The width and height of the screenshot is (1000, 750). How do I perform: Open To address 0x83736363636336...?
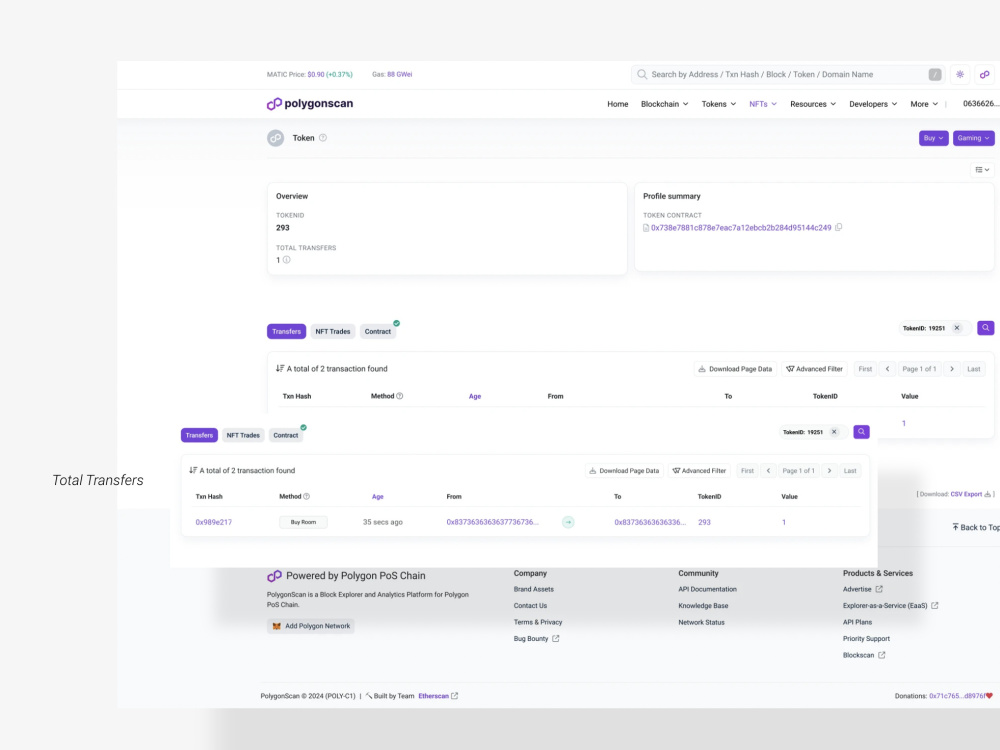650,522
